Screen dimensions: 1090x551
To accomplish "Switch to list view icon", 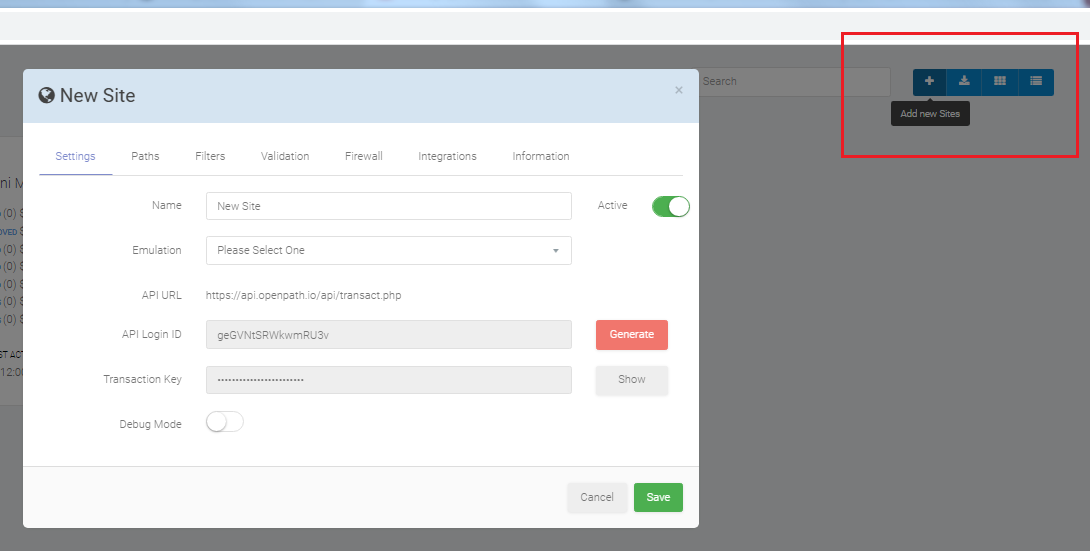I will click(x=1036, y=81).
